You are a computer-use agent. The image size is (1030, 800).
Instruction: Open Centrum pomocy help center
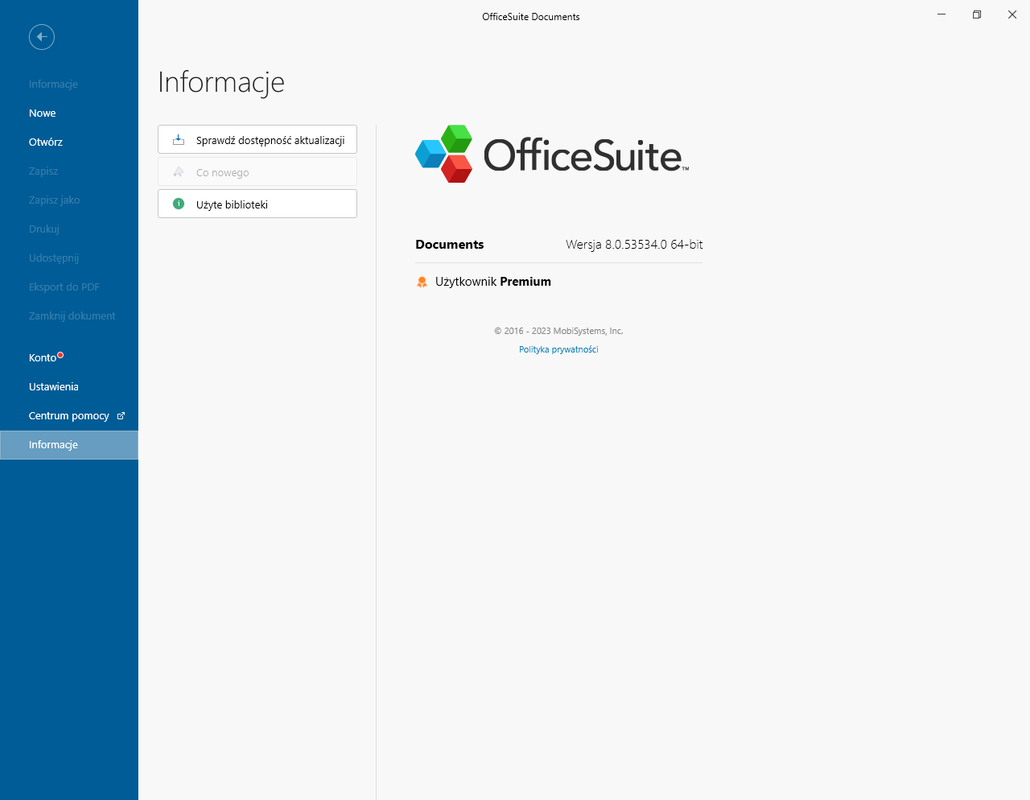pos(69,416)
